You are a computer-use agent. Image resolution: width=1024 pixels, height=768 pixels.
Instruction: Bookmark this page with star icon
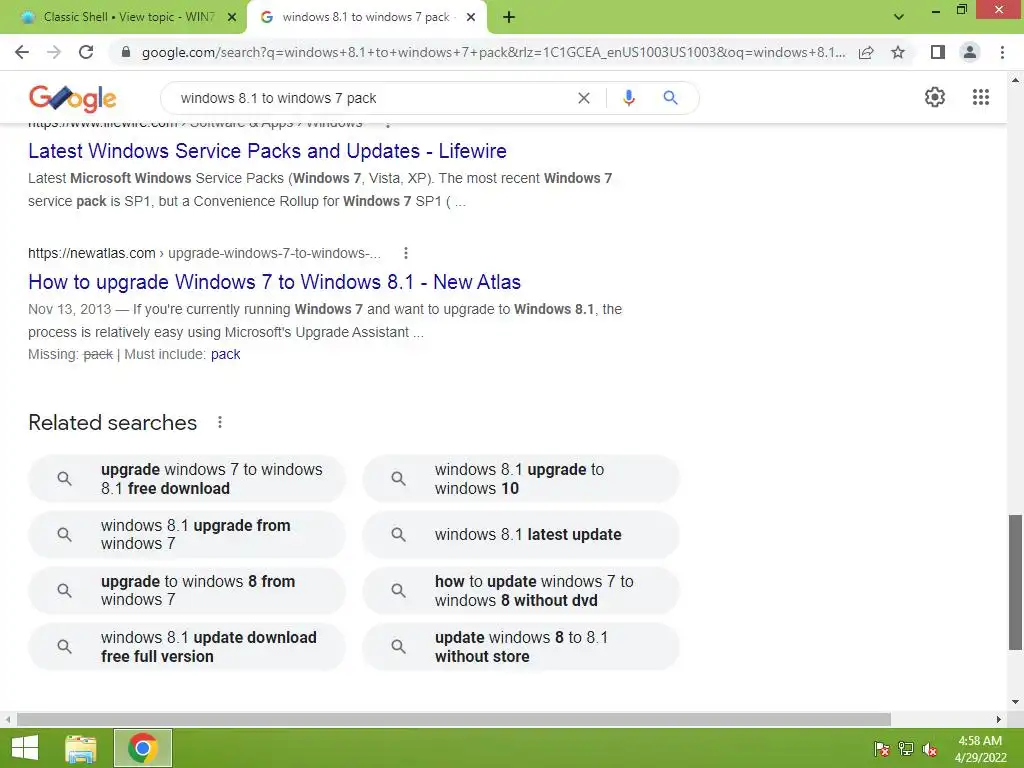pos(898,52)
